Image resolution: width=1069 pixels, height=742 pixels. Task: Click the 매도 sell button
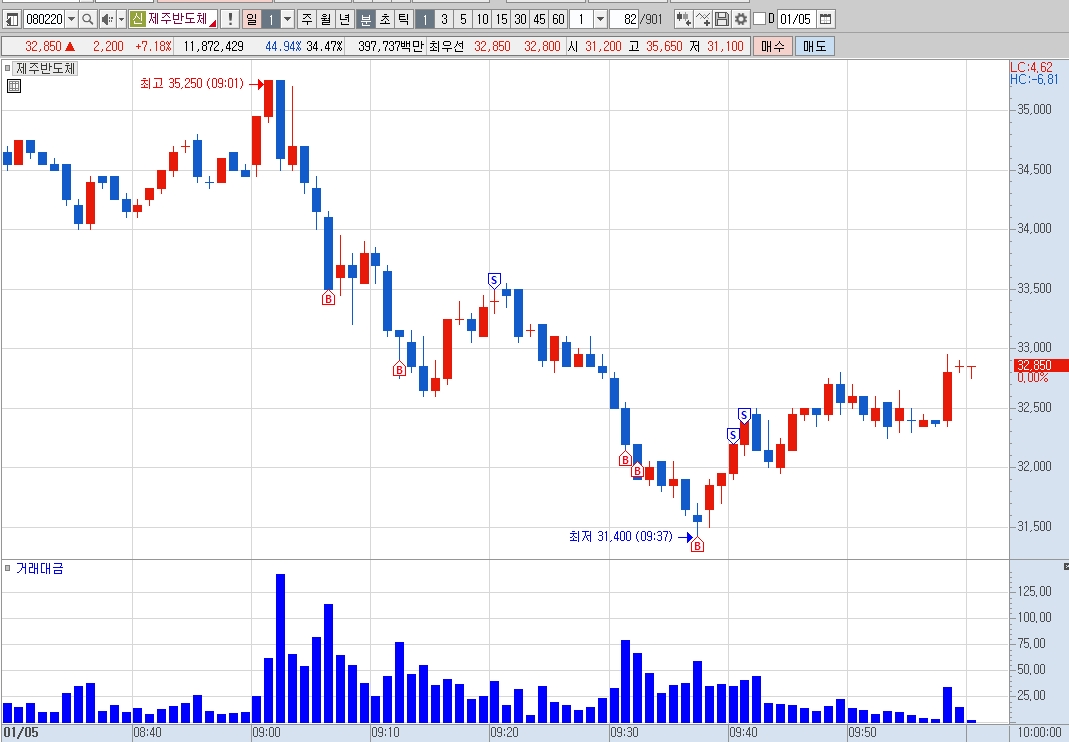coord(814,46)
